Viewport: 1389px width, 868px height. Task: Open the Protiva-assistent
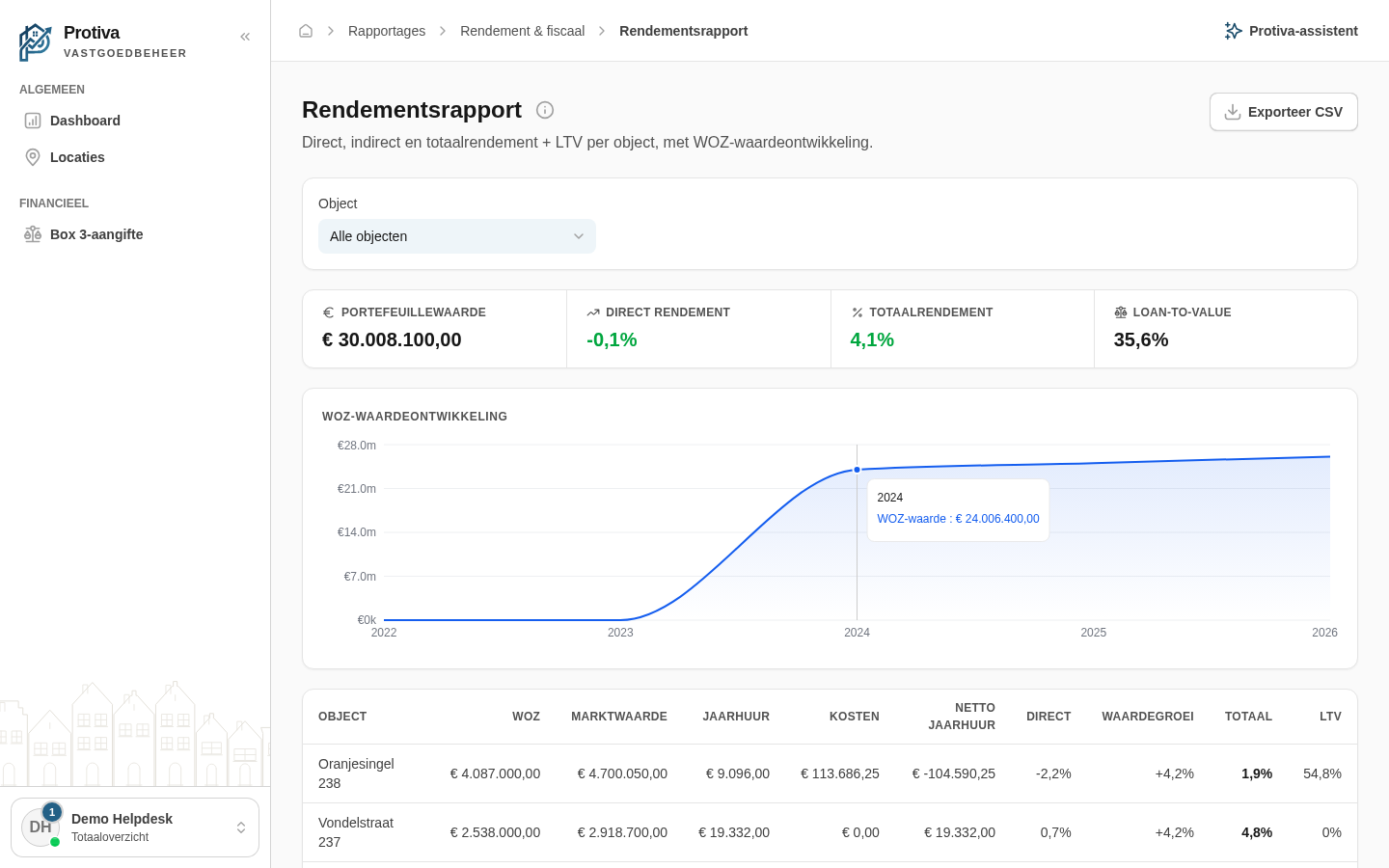click(x=1292, y=31)
